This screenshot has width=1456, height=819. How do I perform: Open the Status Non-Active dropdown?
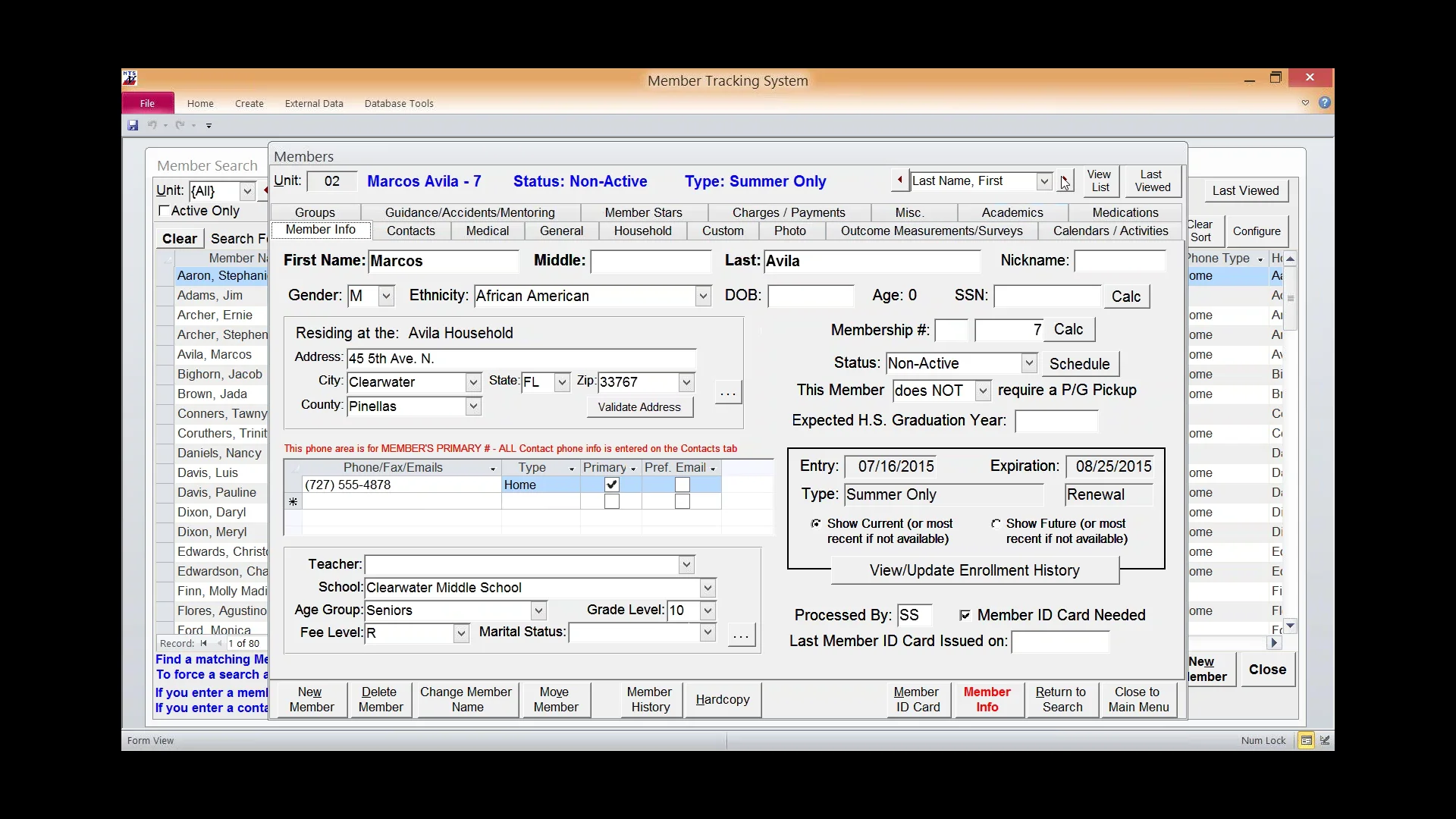pyautogui.click(x=1029, y=363)
